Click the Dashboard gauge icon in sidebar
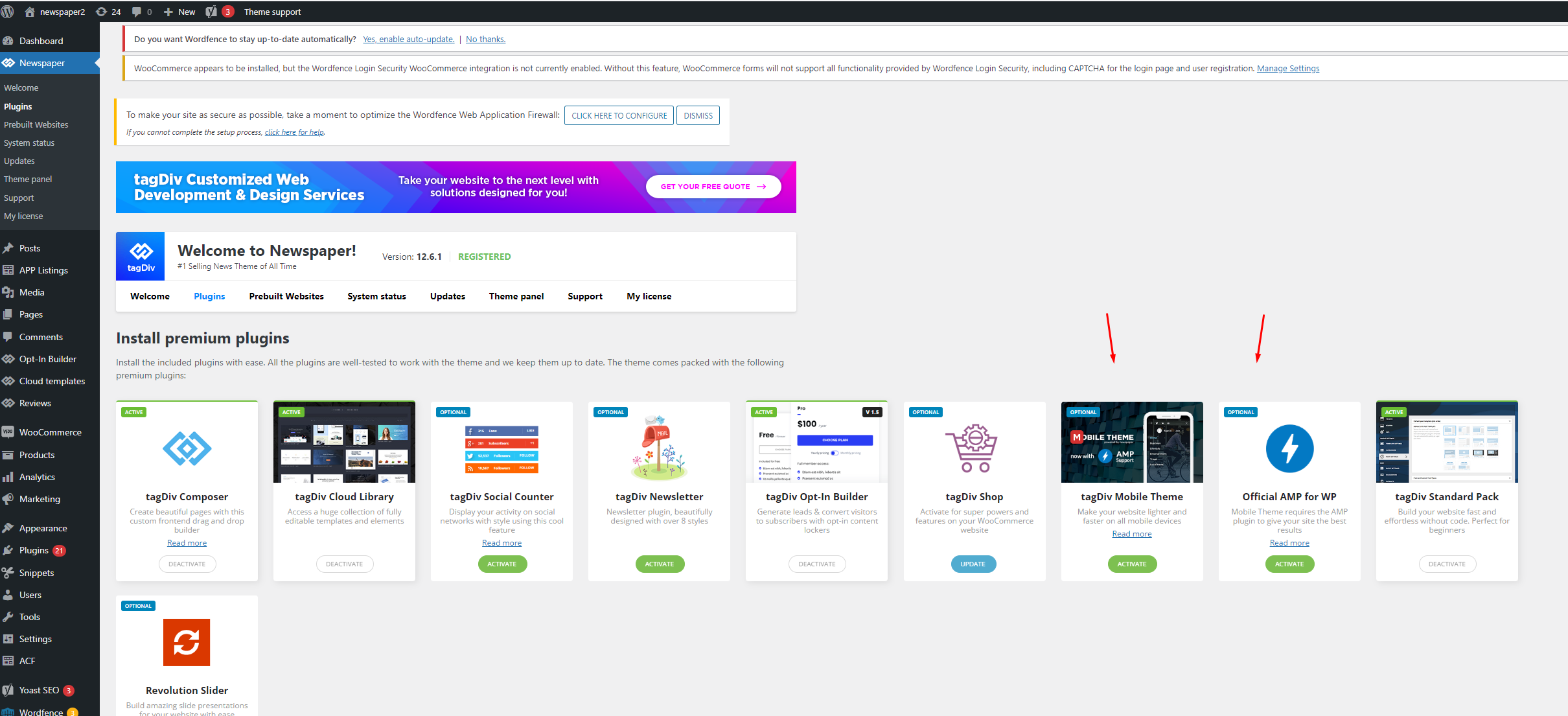The width and height of the screenshot is (1568, 716). pos(8,41)
